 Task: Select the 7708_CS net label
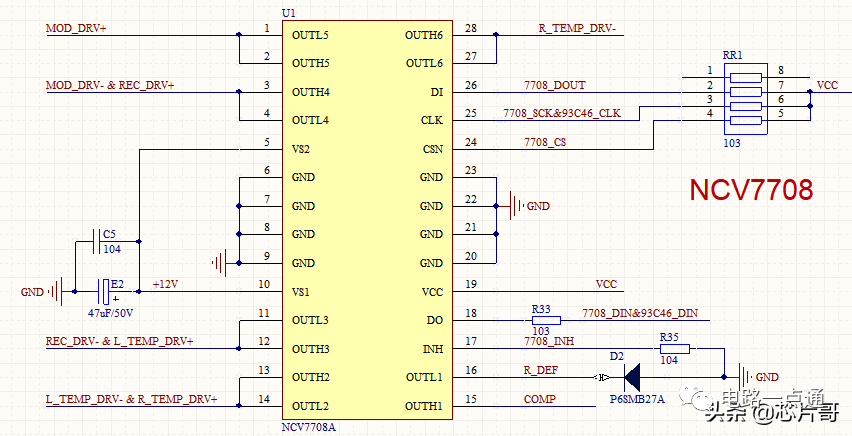pyautogui.click(x=545, y=142)
